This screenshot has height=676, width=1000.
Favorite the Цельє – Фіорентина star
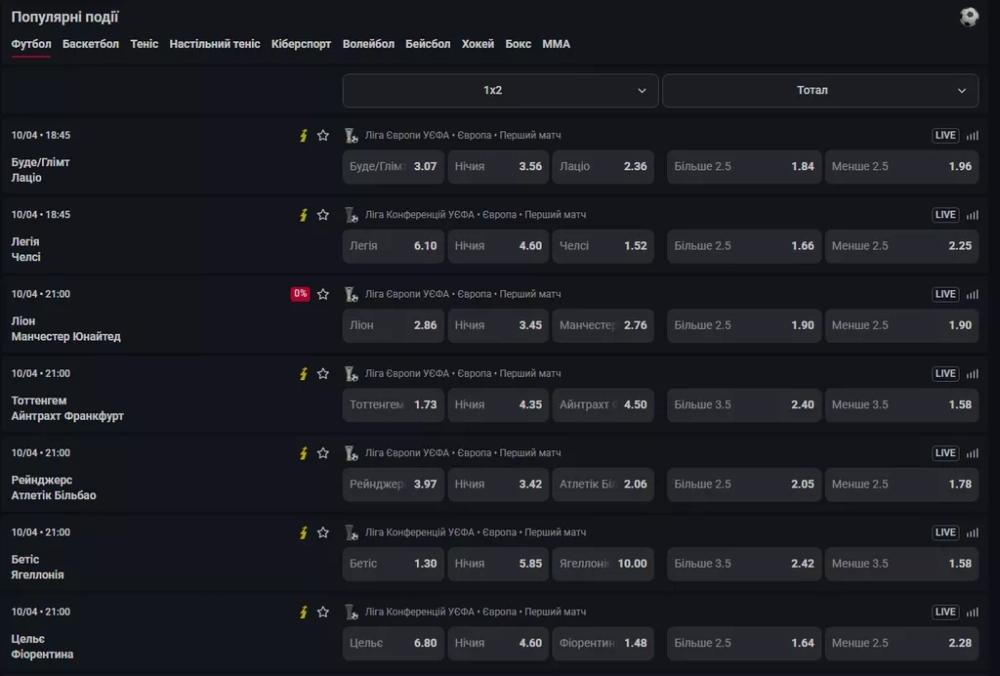tap(323, 612)
